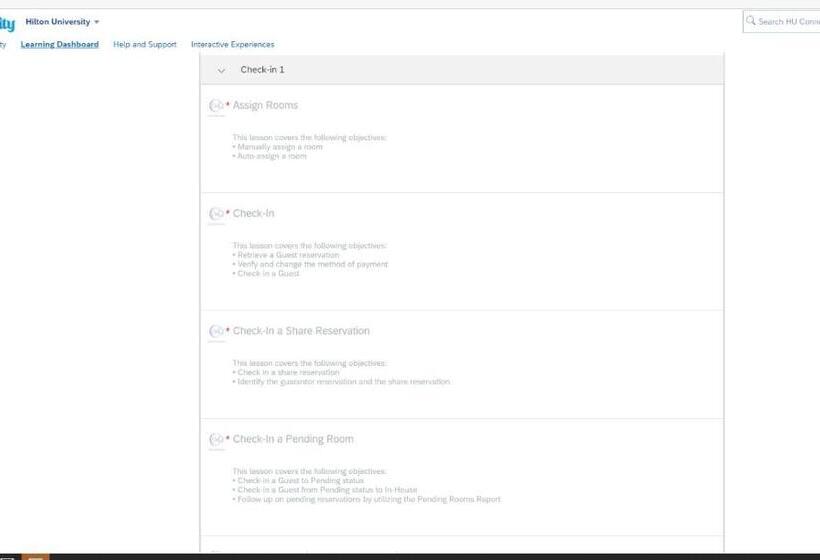This screenshot has width=820, height=560.
Task: Click the blue site logo at top left
Action: pyautogui.click(x=7, y=24)
